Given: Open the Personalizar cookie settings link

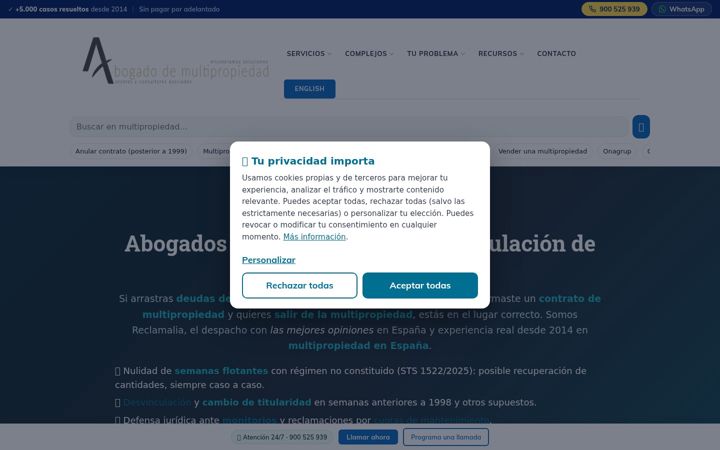Looking at the screenshot, I should point(269,260).
